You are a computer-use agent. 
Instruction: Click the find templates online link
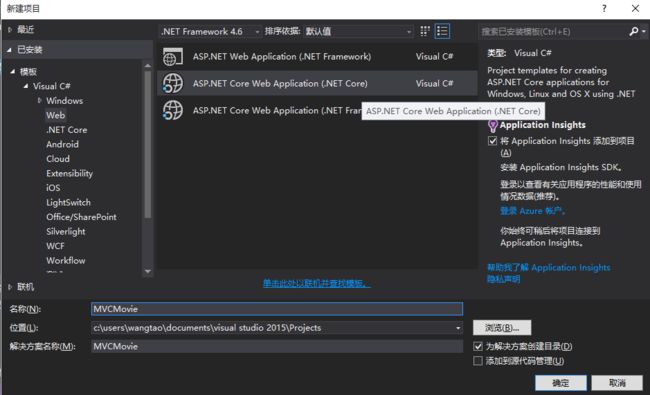[x=317, y=283]
